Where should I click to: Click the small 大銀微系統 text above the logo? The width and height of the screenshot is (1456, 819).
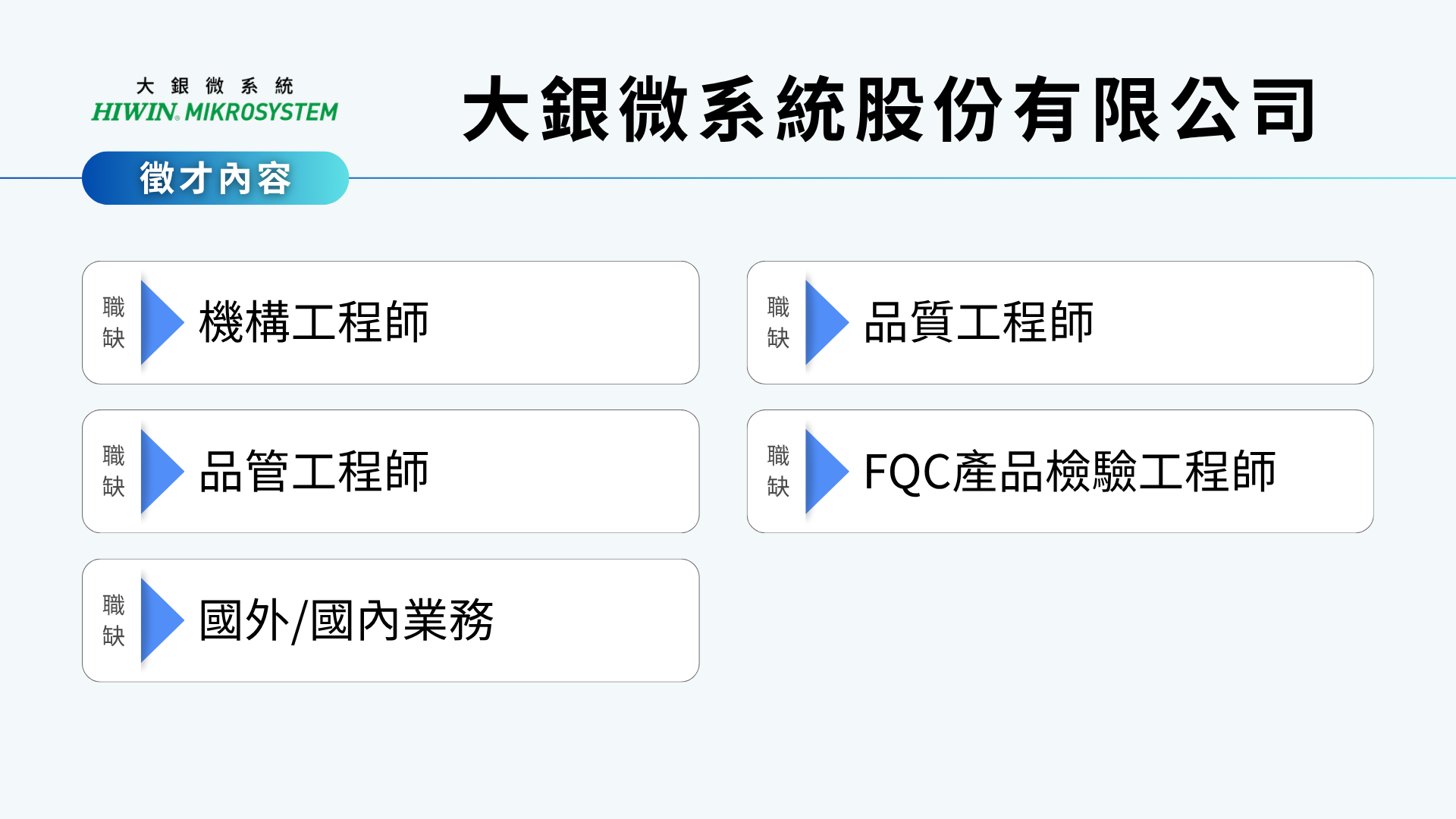(x=215, y=86)
